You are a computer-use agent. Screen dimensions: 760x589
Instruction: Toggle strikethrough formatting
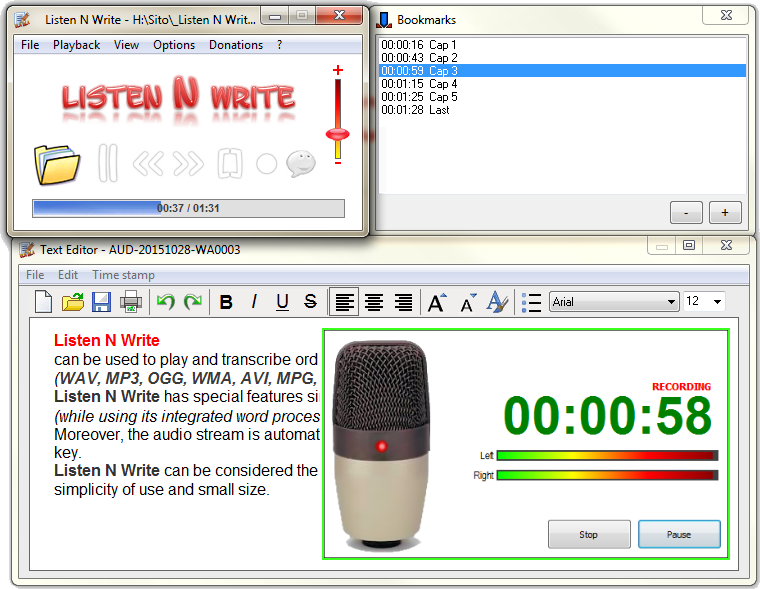coord(310,302)
